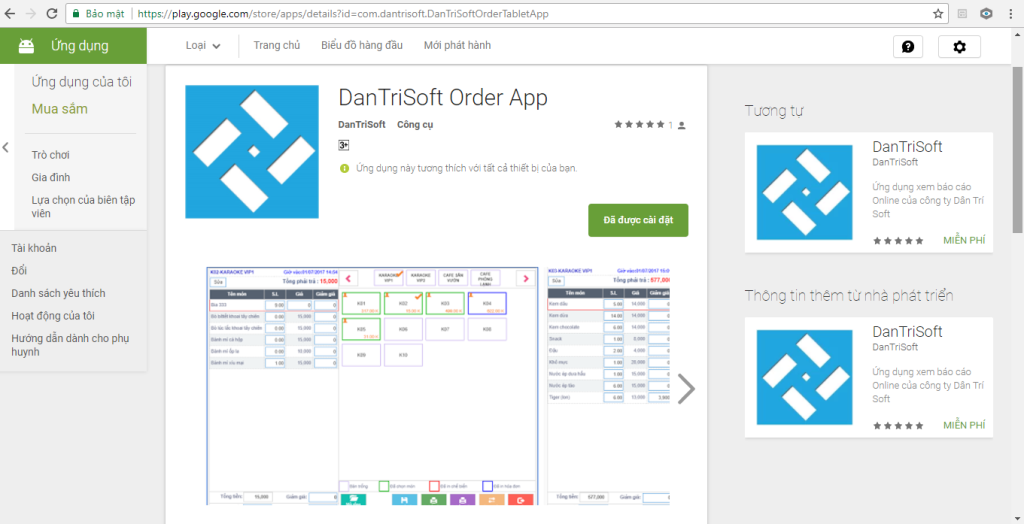This screenshot has height=524, width=1024.
Task: Open Trò chơi category
Action: 50,155
